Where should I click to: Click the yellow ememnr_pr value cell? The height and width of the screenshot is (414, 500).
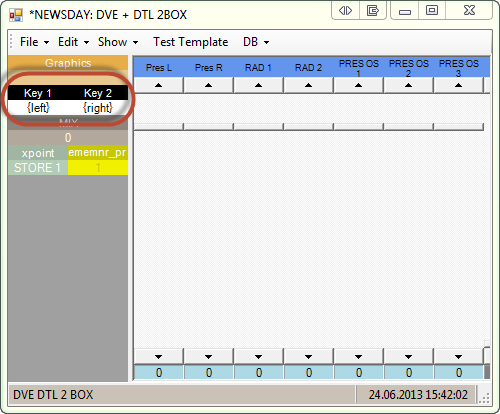pyautogui.click(x=98, y=168)
